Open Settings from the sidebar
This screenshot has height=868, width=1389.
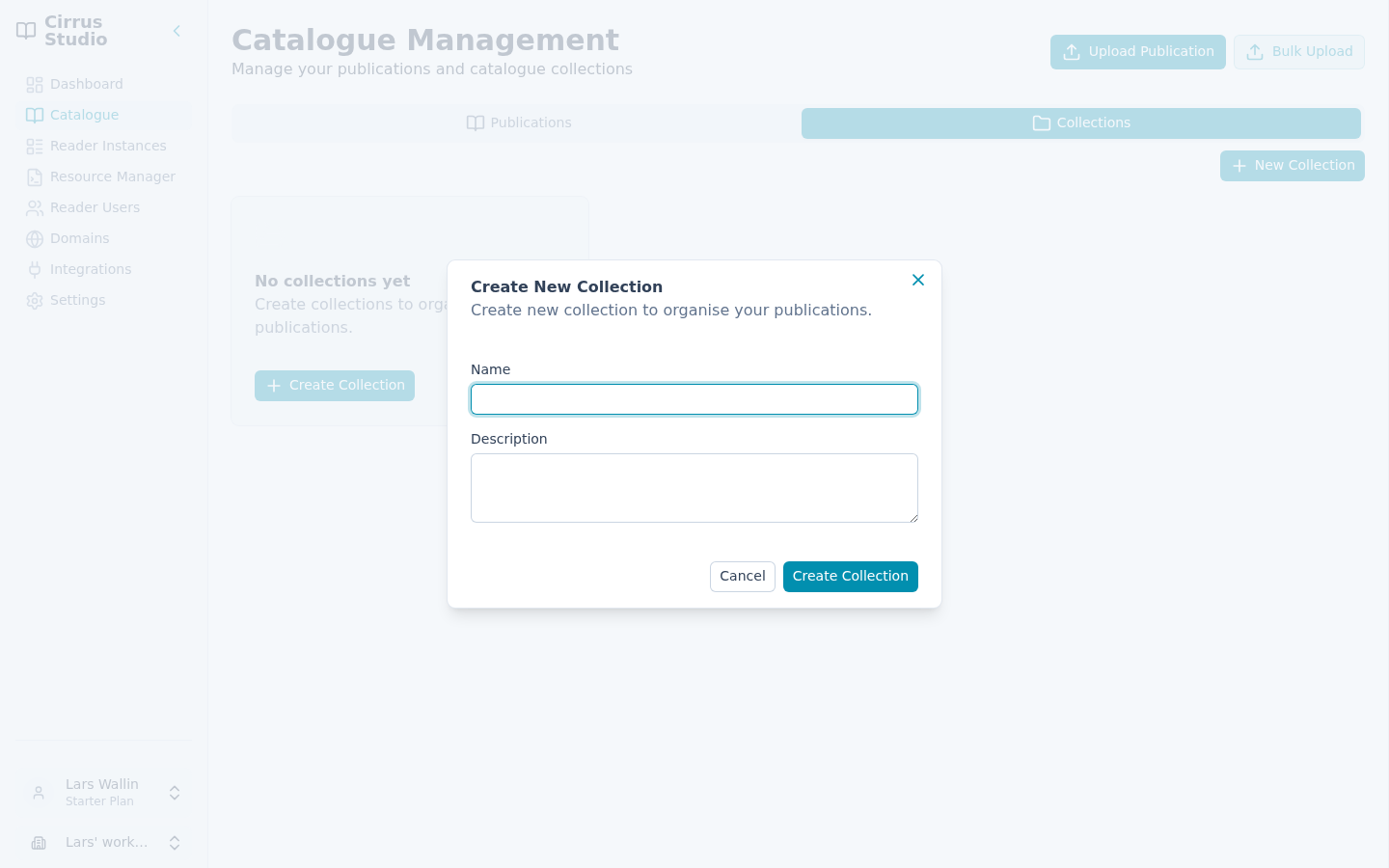104,300
